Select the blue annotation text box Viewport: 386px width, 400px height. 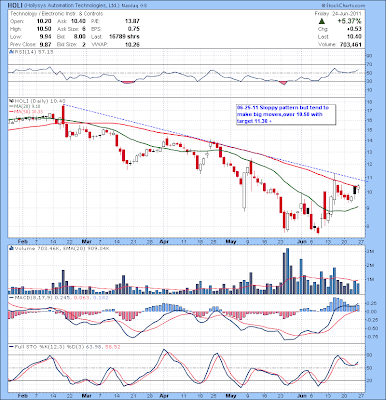[x=286, y=115]
